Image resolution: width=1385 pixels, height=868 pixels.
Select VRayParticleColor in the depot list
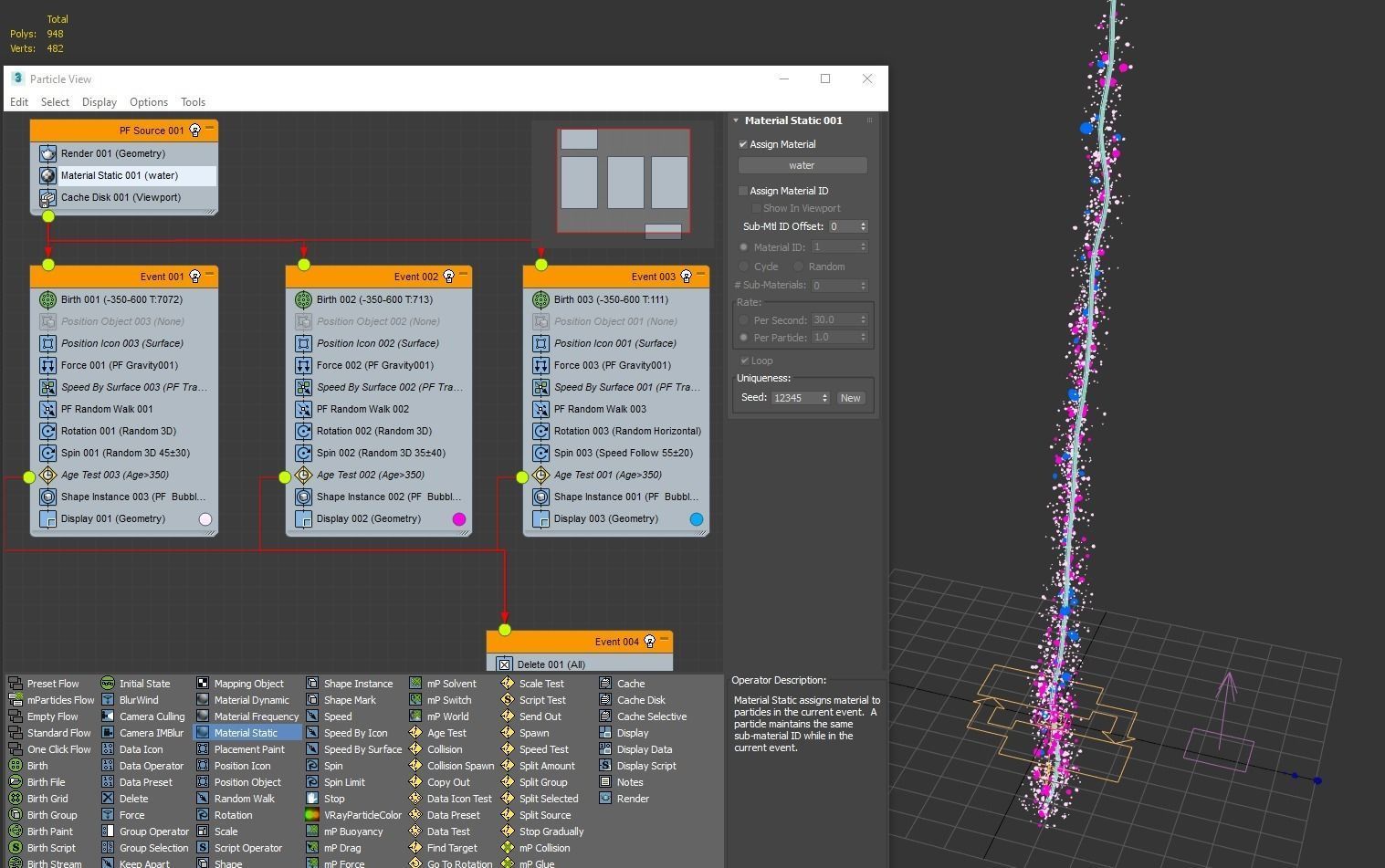click(x=362, y=815)
